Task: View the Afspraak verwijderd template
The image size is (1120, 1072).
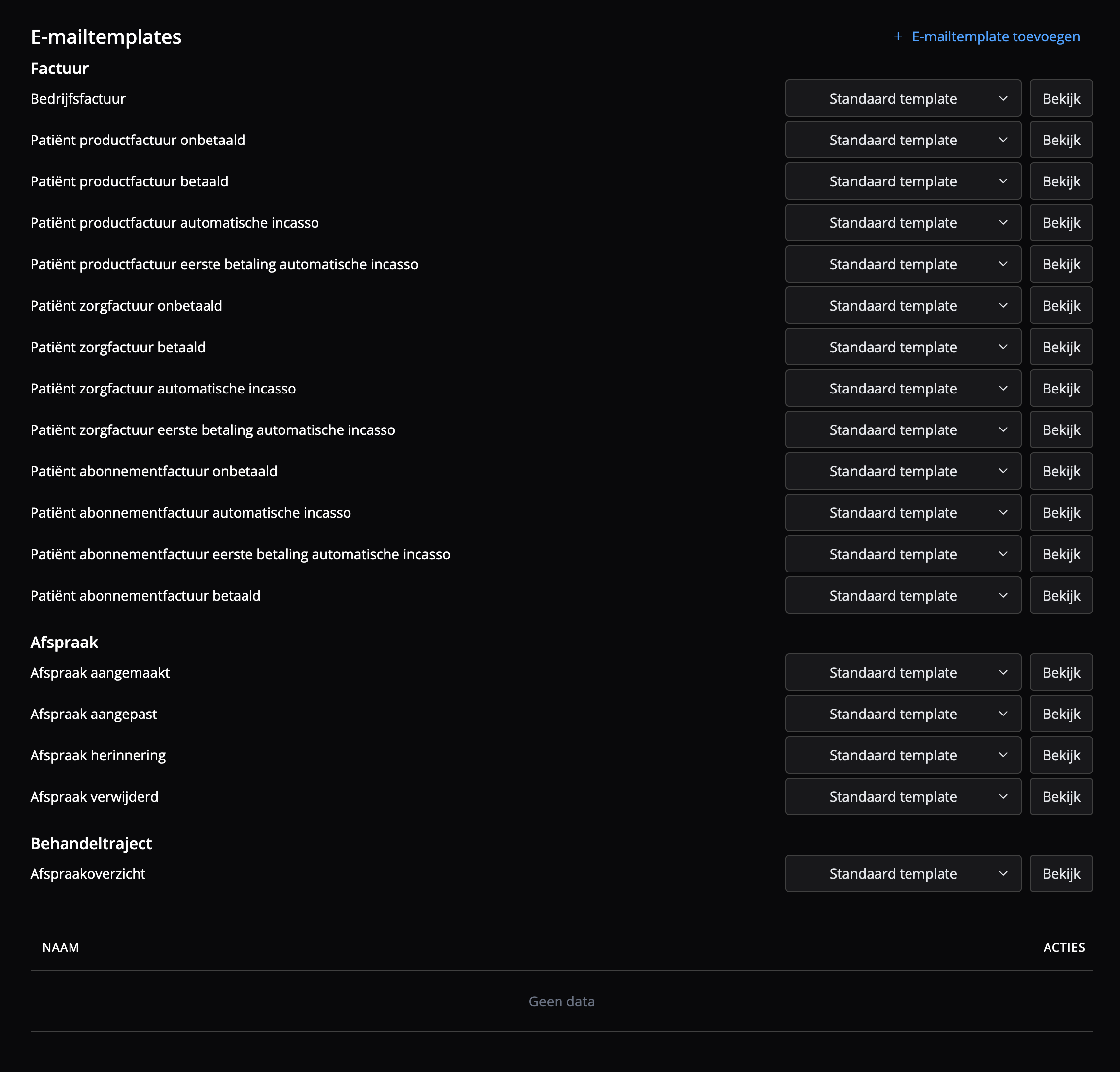Action: click(1061, 796)
